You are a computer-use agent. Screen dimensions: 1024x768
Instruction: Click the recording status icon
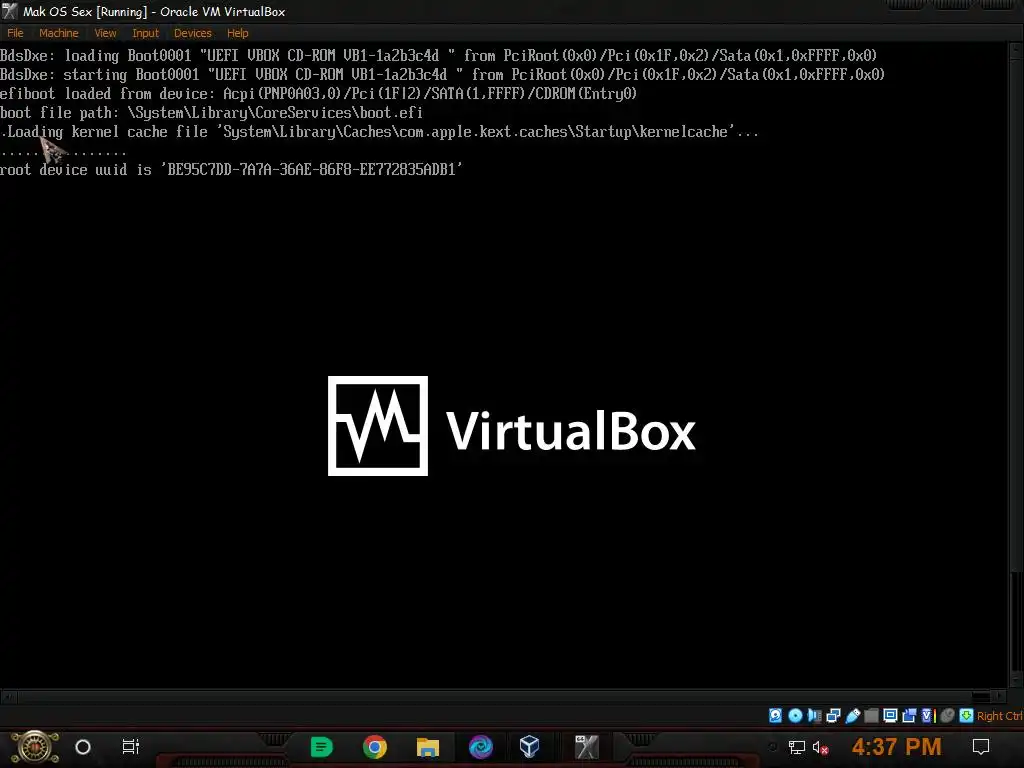click(909, 716)
